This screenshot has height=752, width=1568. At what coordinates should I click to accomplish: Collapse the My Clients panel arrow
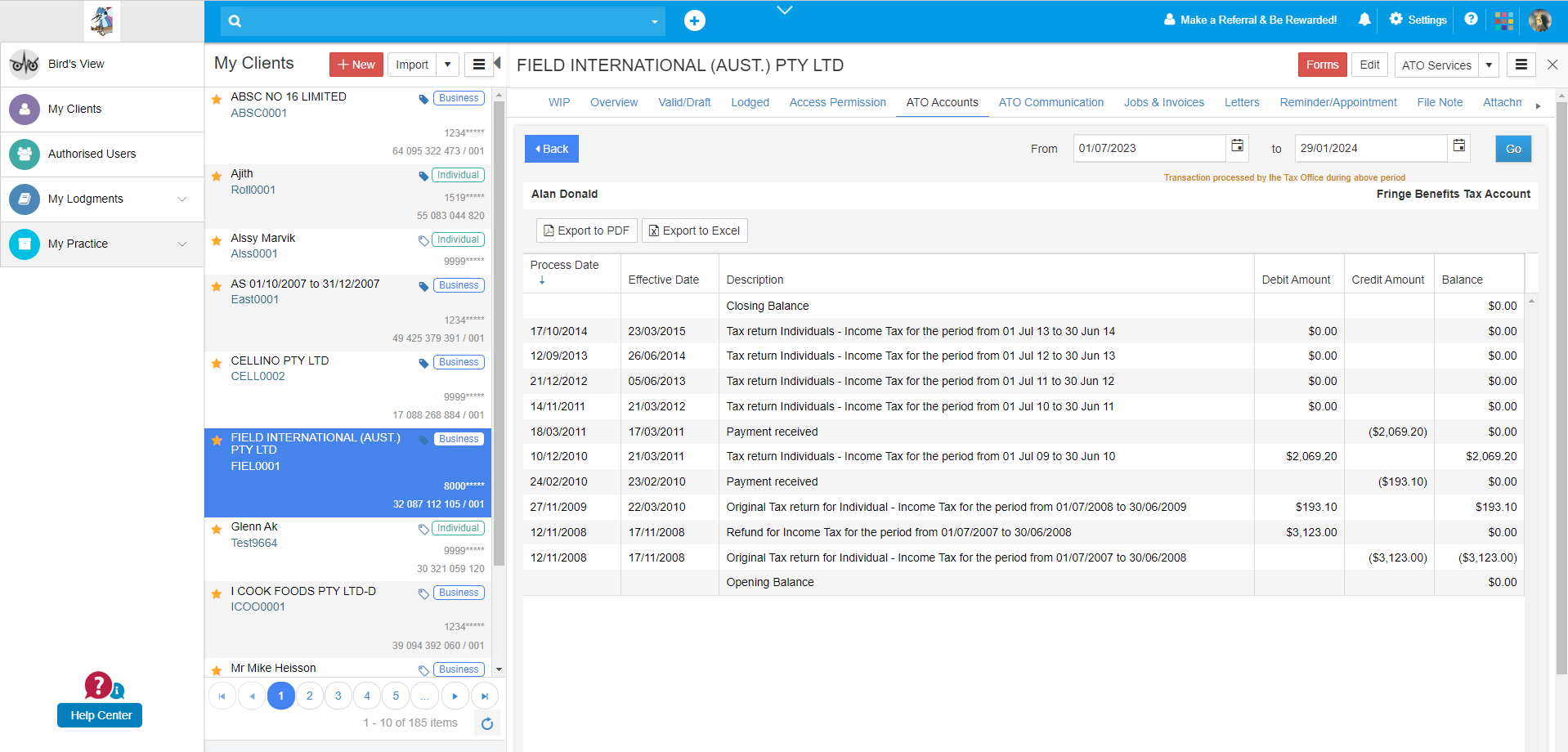(x=498, y=63)
